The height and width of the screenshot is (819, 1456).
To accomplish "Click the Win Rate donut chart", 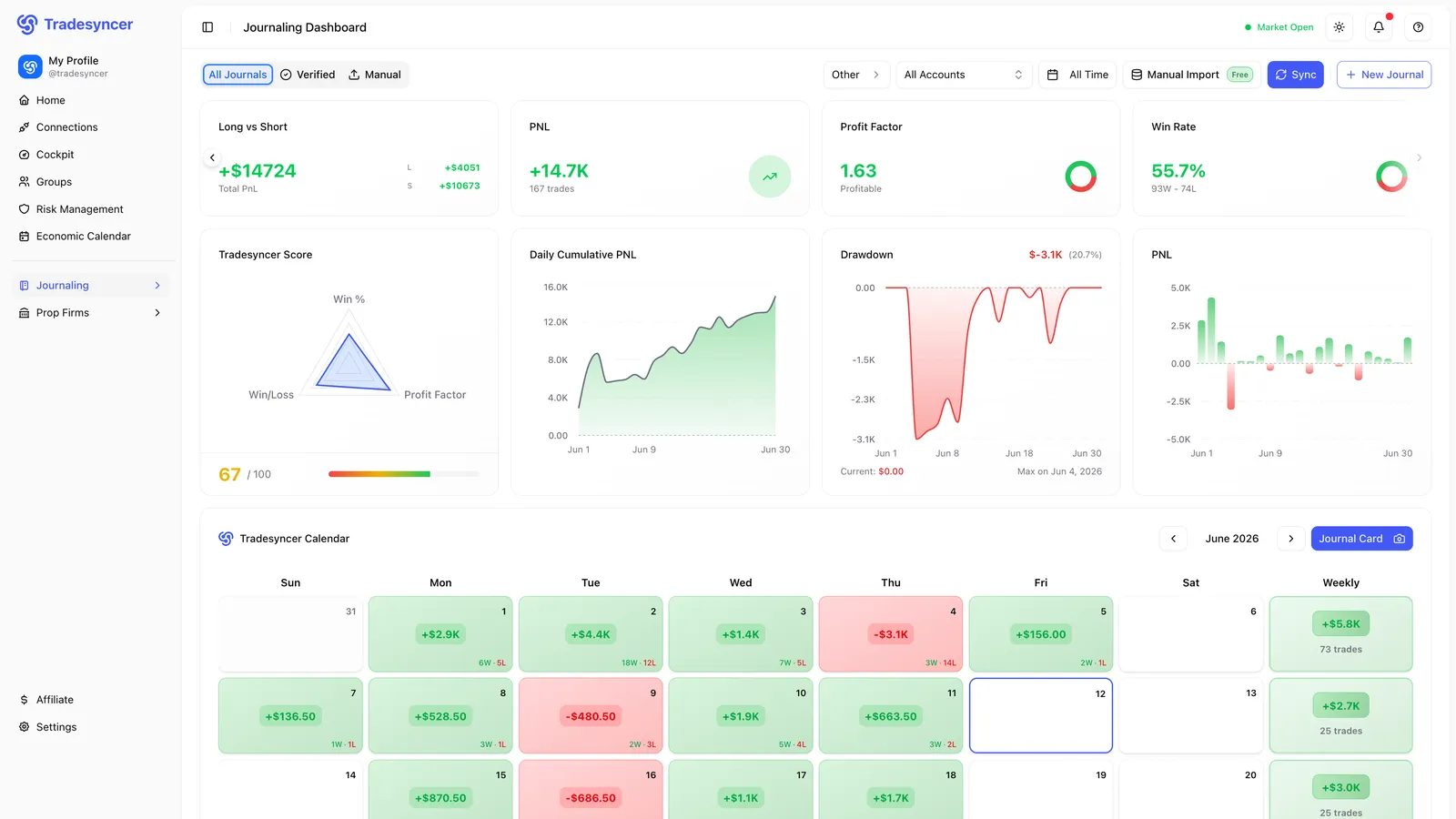I will coord(1391,177).
